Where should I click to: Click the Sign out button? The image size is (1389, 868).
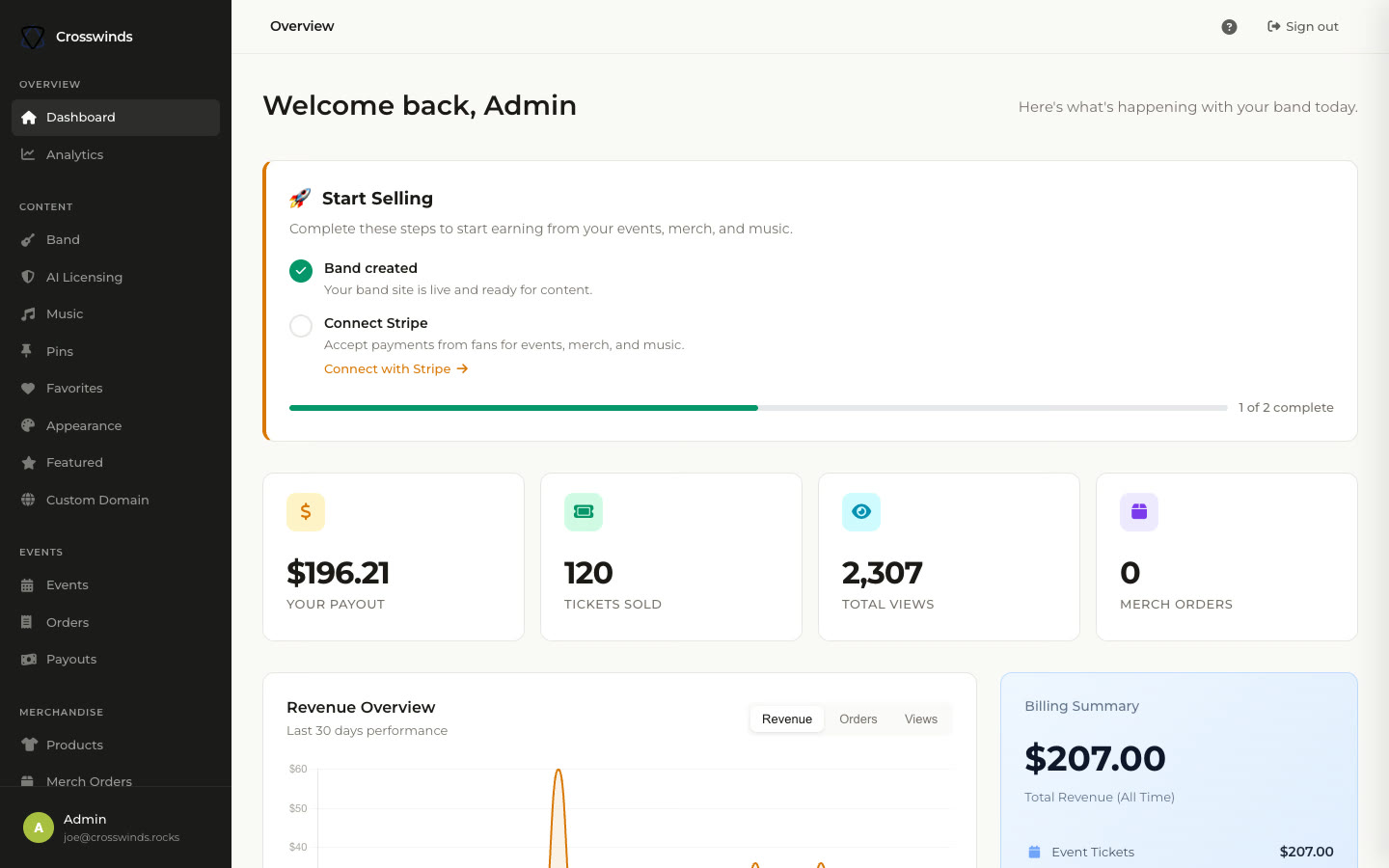click(x=1303, y=27)
